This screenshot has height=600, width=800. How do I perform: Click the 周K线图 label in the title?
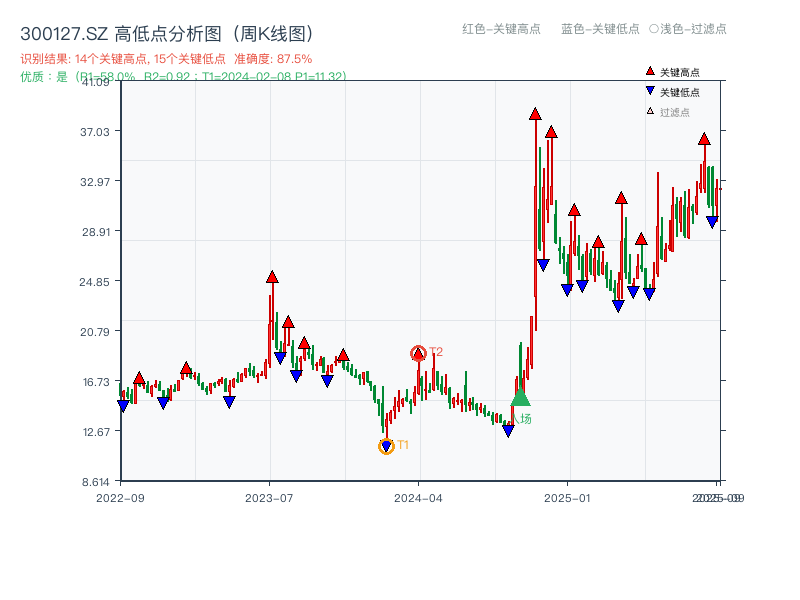point(273,32)
